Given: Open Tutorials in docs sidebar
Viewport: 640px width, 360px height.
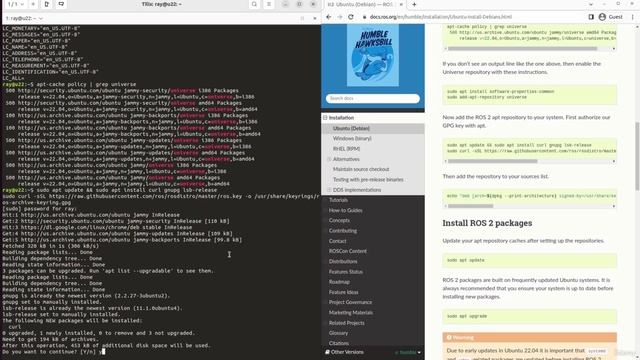Looking at the screenshot, I should [x=338, y=200].
